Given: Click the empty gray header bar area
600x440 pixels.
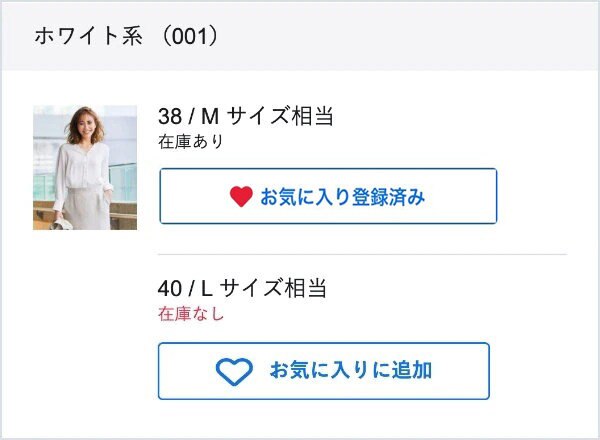Looking at the screenshot, I should [x=420, y=37].
